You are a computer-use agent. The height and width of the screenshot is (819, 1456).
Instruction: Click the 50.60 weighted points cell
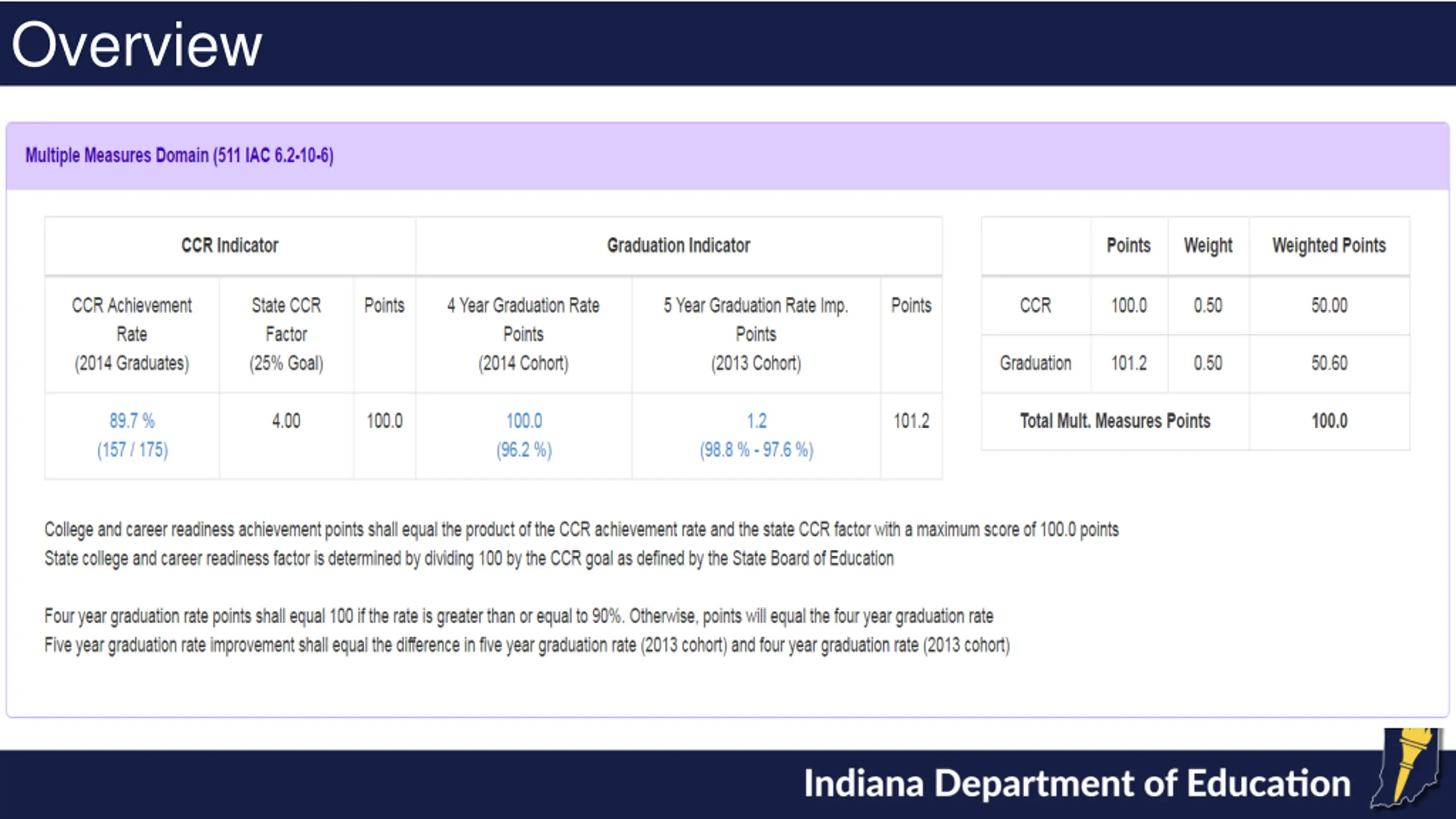1329,363
